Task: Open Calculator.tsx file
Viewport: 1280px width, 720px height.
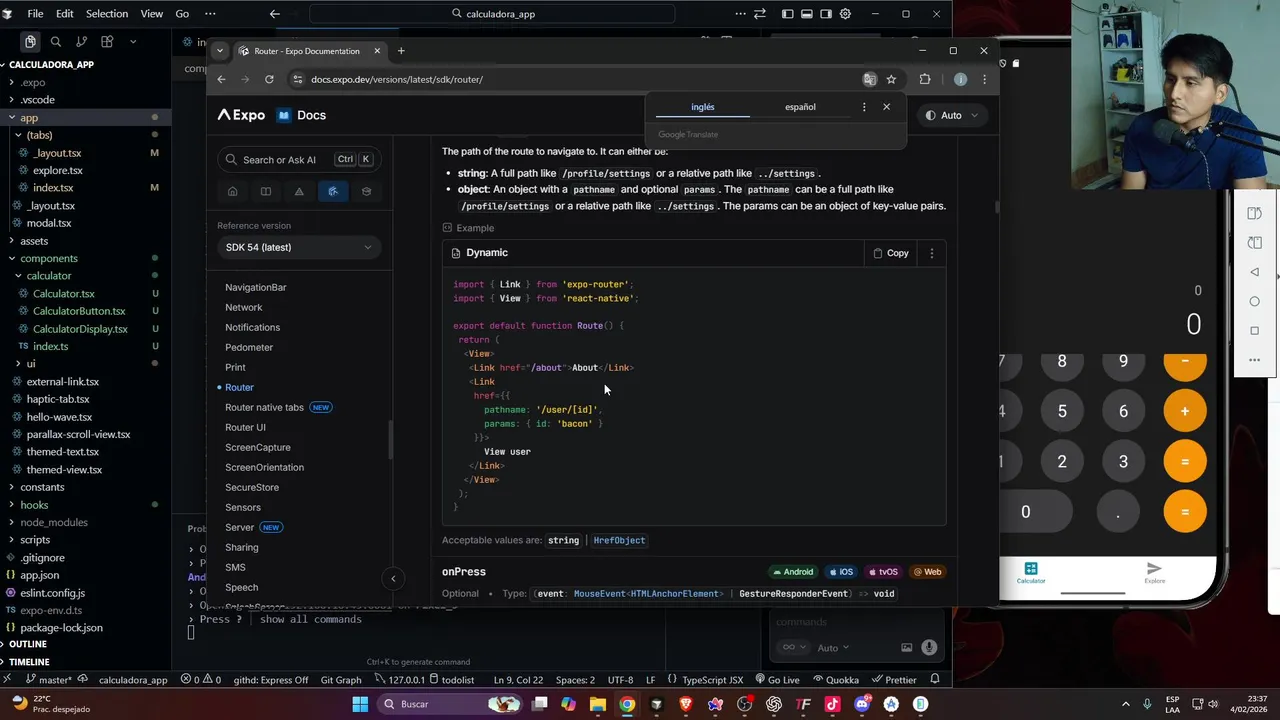Action: pyautogui.click(x=63, y=294)
